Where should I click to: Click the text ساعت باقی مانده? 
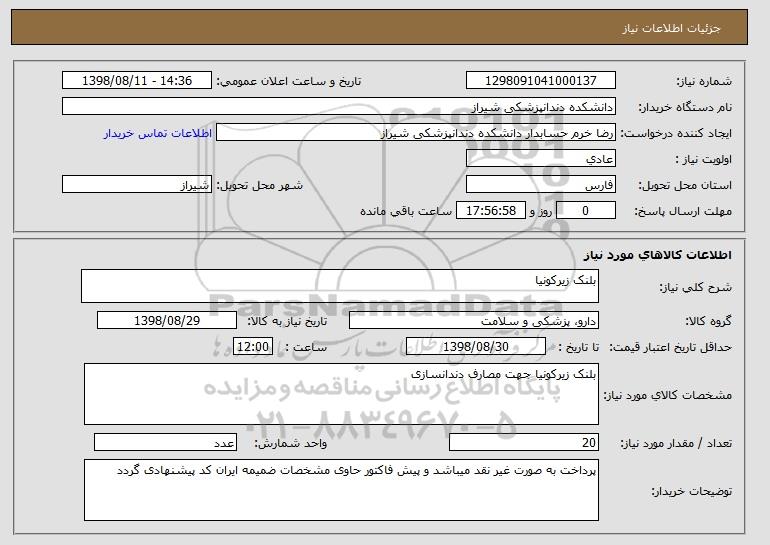(x=406, y=211)
